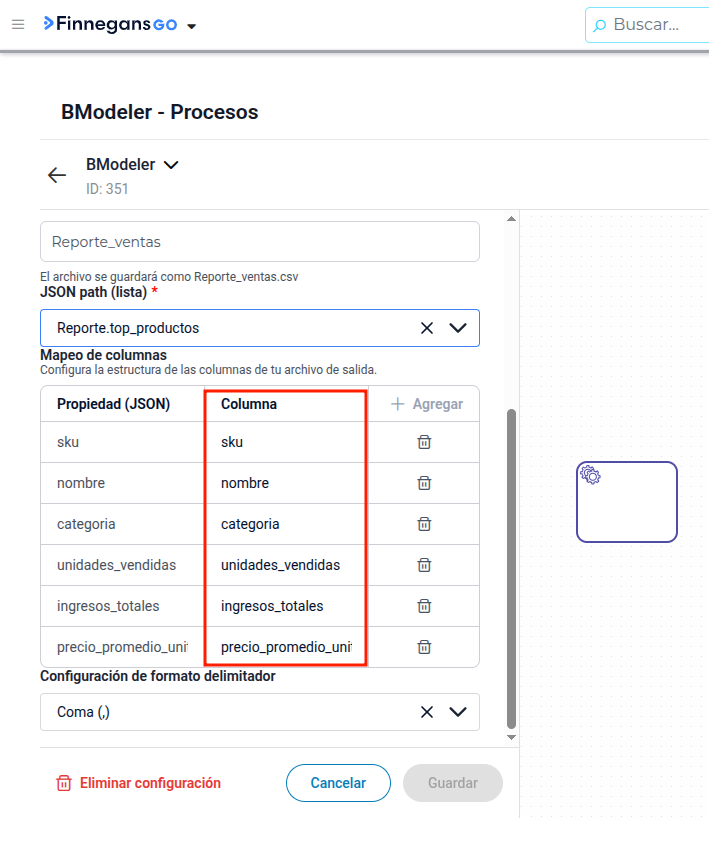Image resolution: width=709 pixels, height=850 pixels.
Task: Go back with the left arrow
Action: tap(57, 175)
